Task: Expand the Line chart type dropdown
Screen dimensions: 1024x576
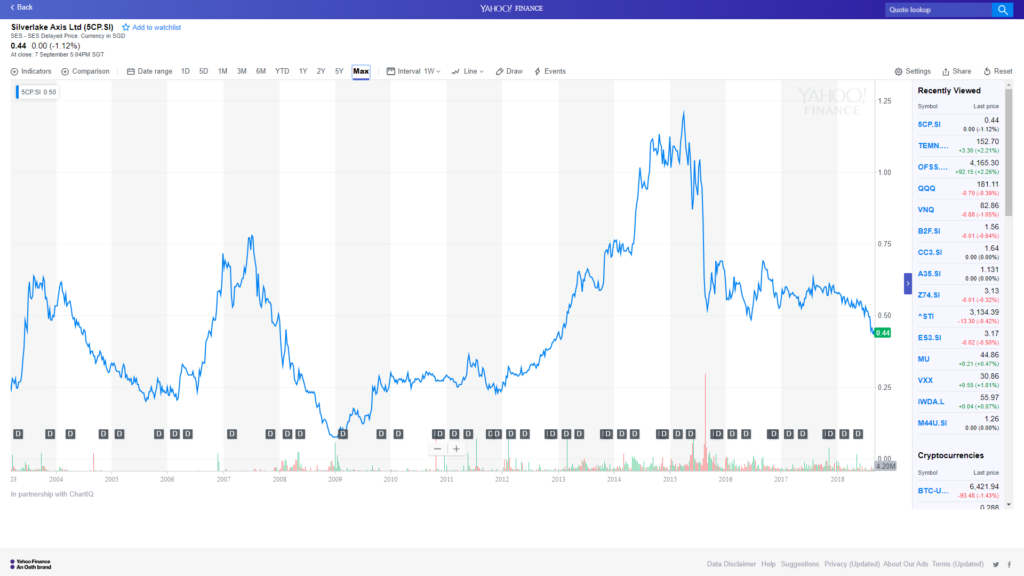Action: pyautogui.click(x=468, y=71)
